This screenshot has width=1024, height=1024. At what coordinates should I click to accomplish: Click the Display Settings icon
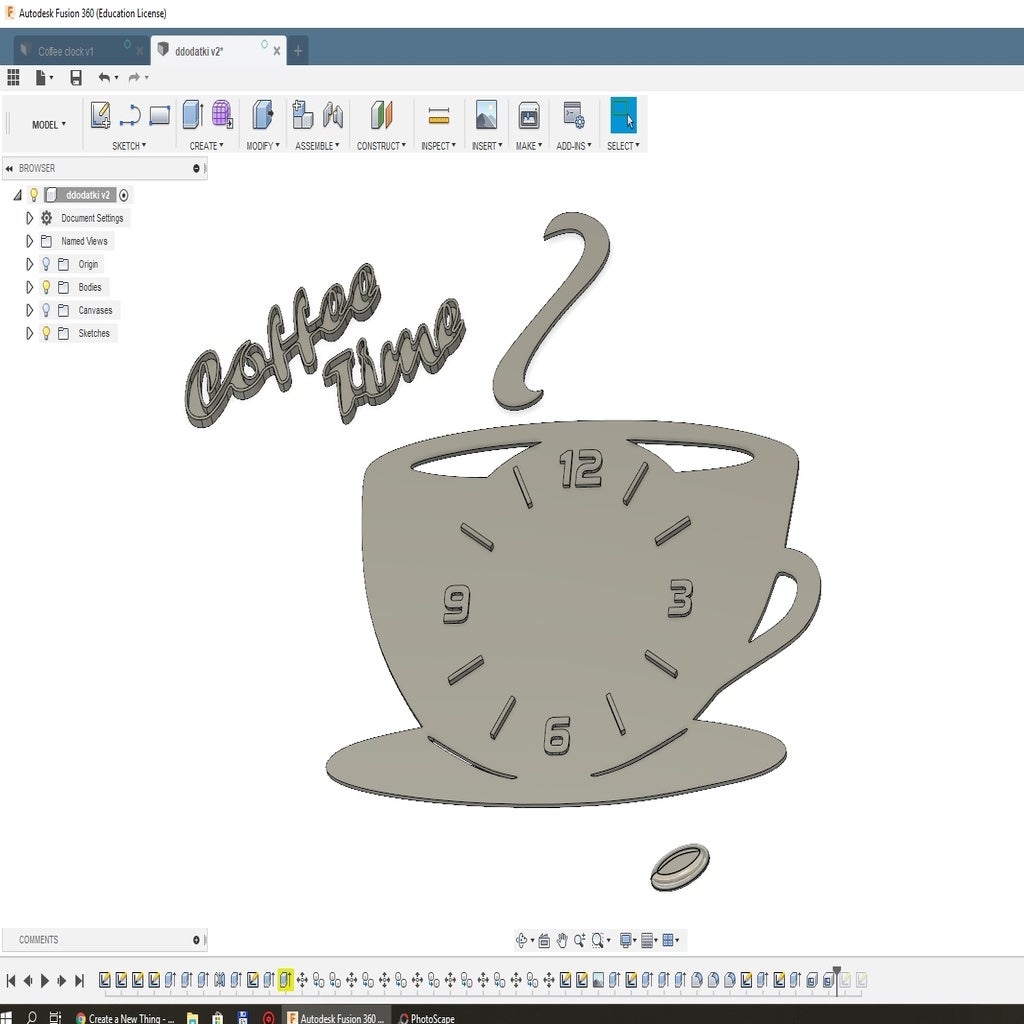pos(626,940)
